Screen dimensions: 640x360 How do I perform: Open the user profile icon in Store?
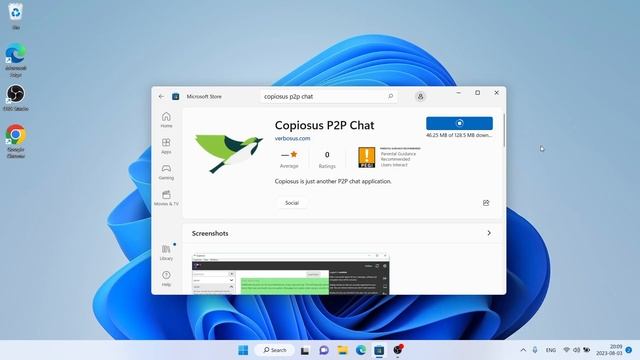click(x=420, y=96)
